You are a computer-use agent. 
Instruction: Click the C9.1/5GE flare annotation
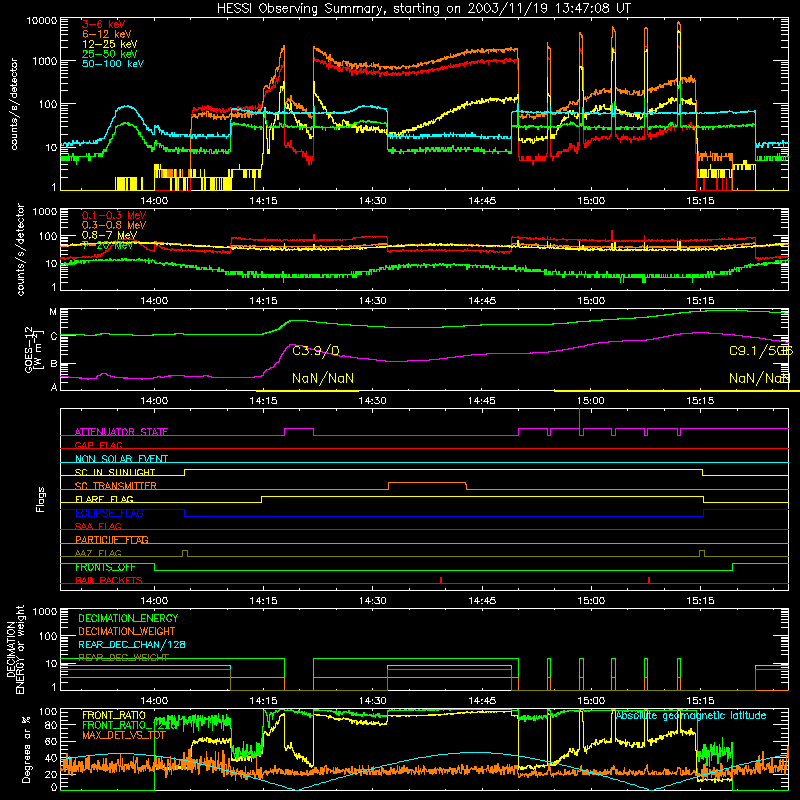point(760,351)
